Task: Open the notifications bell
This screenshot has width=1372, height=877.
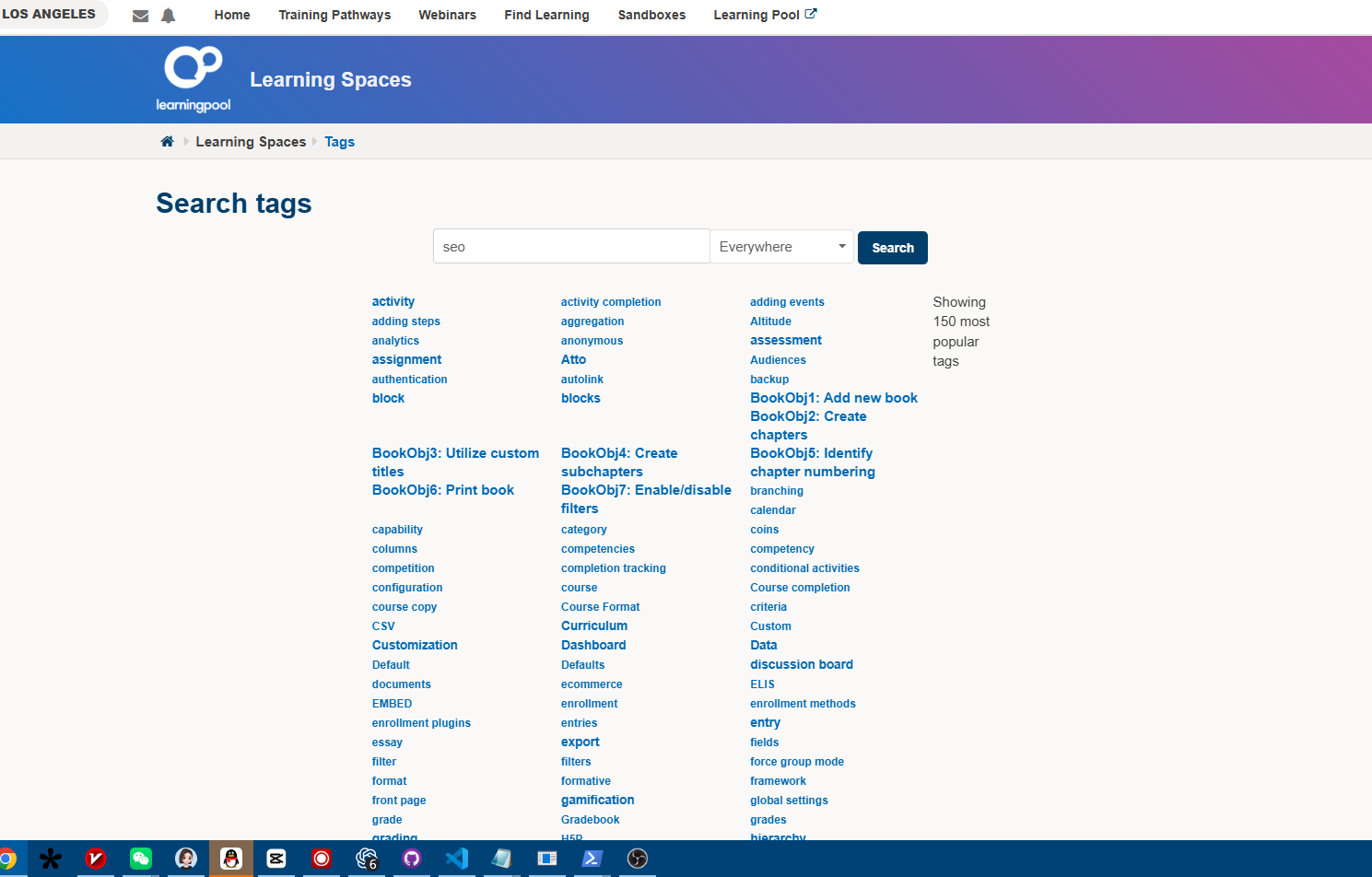Action: [x=168, y=16]
